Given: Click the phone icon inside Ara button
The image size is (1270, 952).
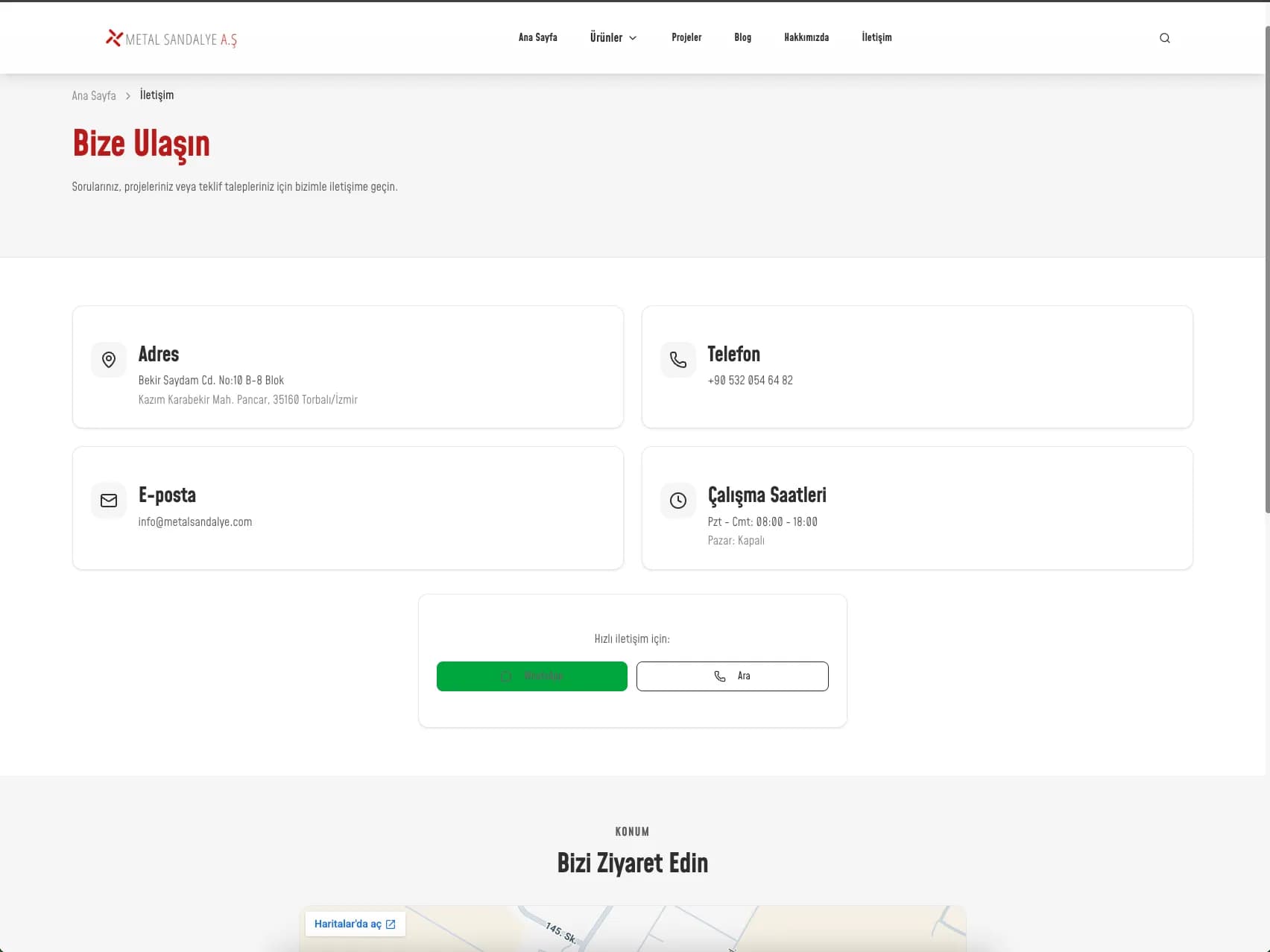Looking at the screenshot, I should click(x=720, y=676).
